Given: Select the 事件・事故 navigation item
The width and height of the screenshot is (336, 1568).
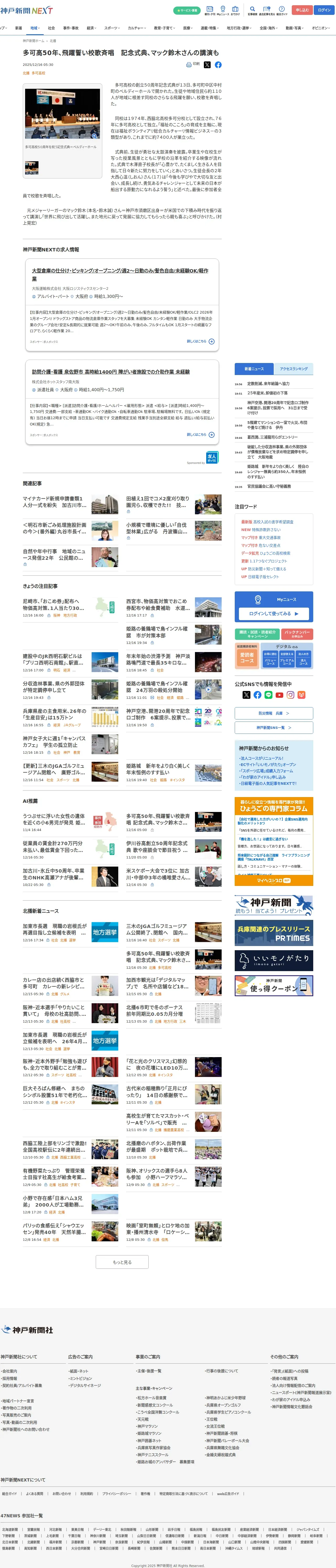Looking at the screenshot, I should (71, 28).
